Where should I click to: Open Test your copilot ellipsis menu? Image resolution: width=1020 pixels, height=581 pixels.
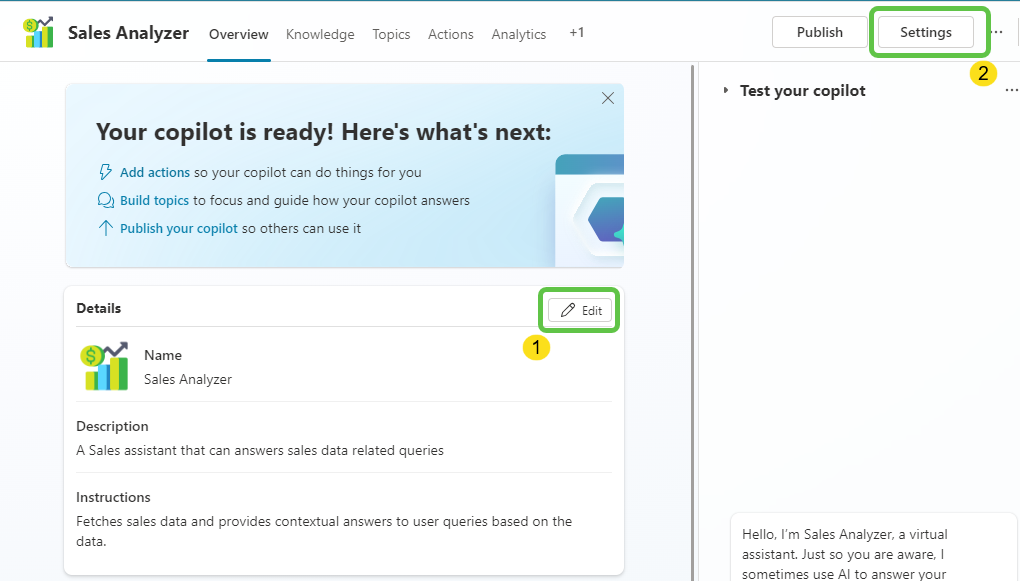pyautogui.click(x=1011, y=91)
